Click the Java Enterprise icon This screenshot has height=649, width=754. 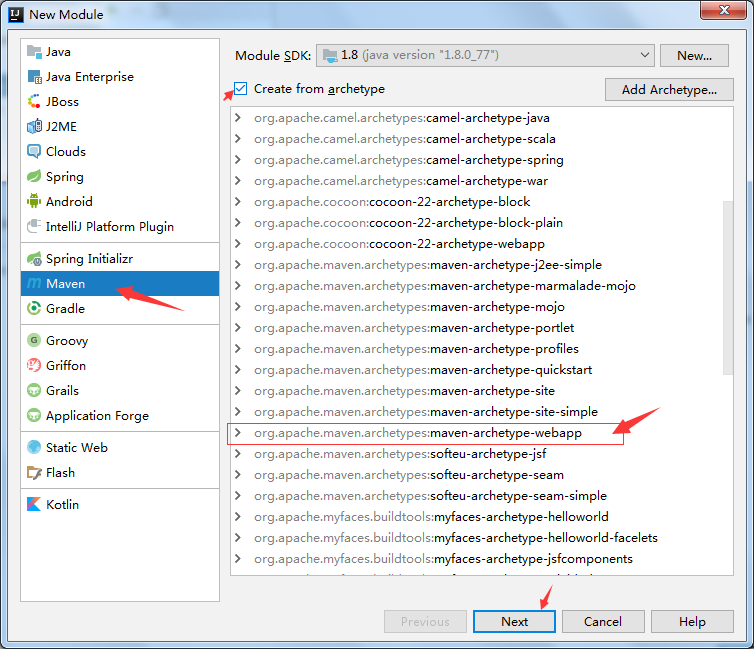coord(34,76)
